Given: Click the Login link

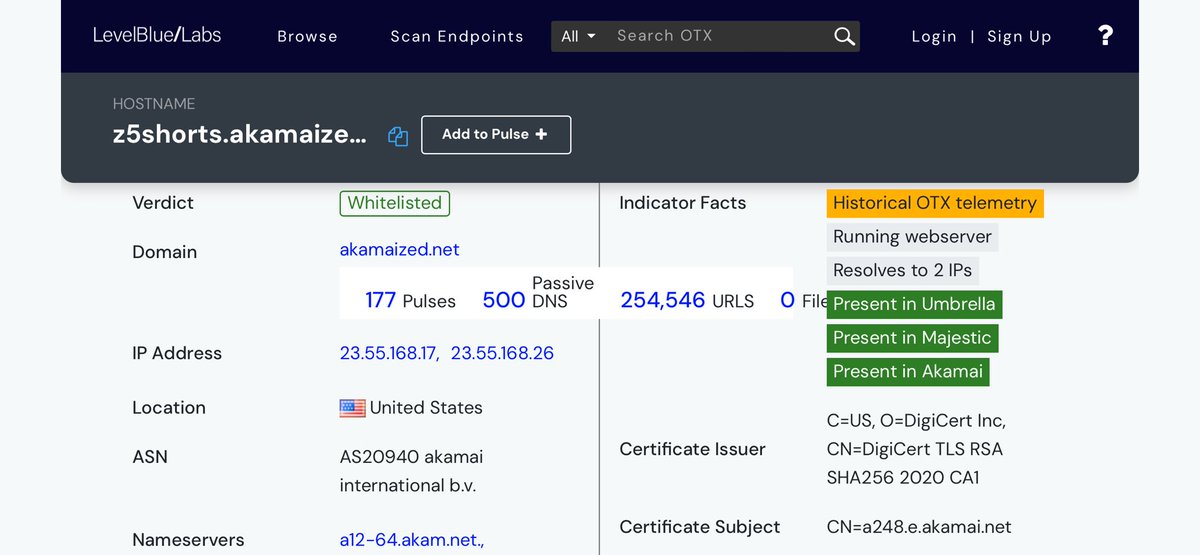Looking at the screenshot, I should tap(934, 36).
